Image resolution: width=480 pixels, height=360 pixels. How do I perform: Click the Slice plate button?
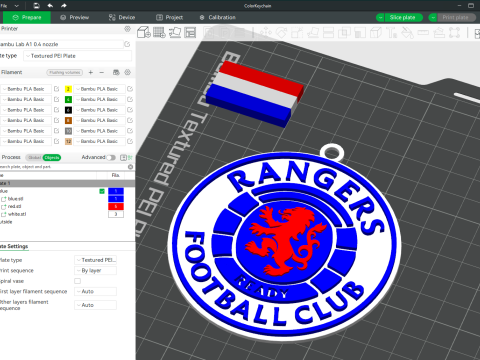coord(403,17)
